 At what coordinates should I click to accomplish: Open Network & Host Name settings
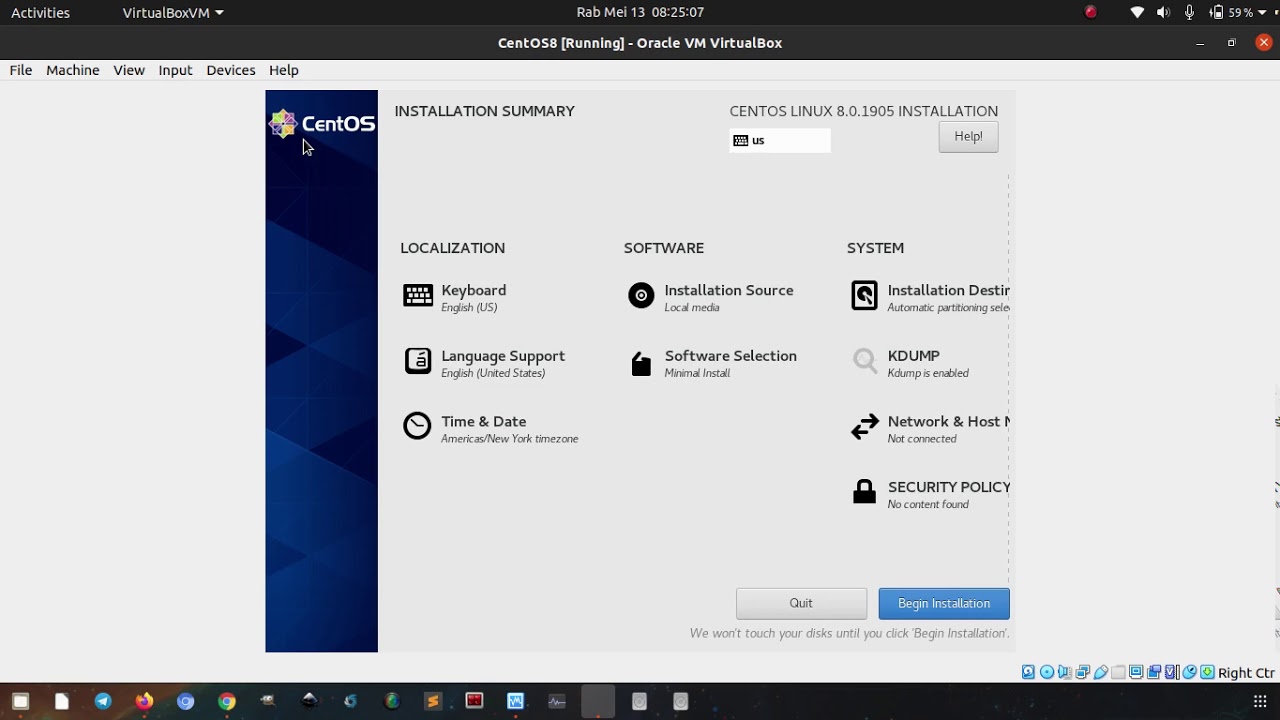pos(930,429)
